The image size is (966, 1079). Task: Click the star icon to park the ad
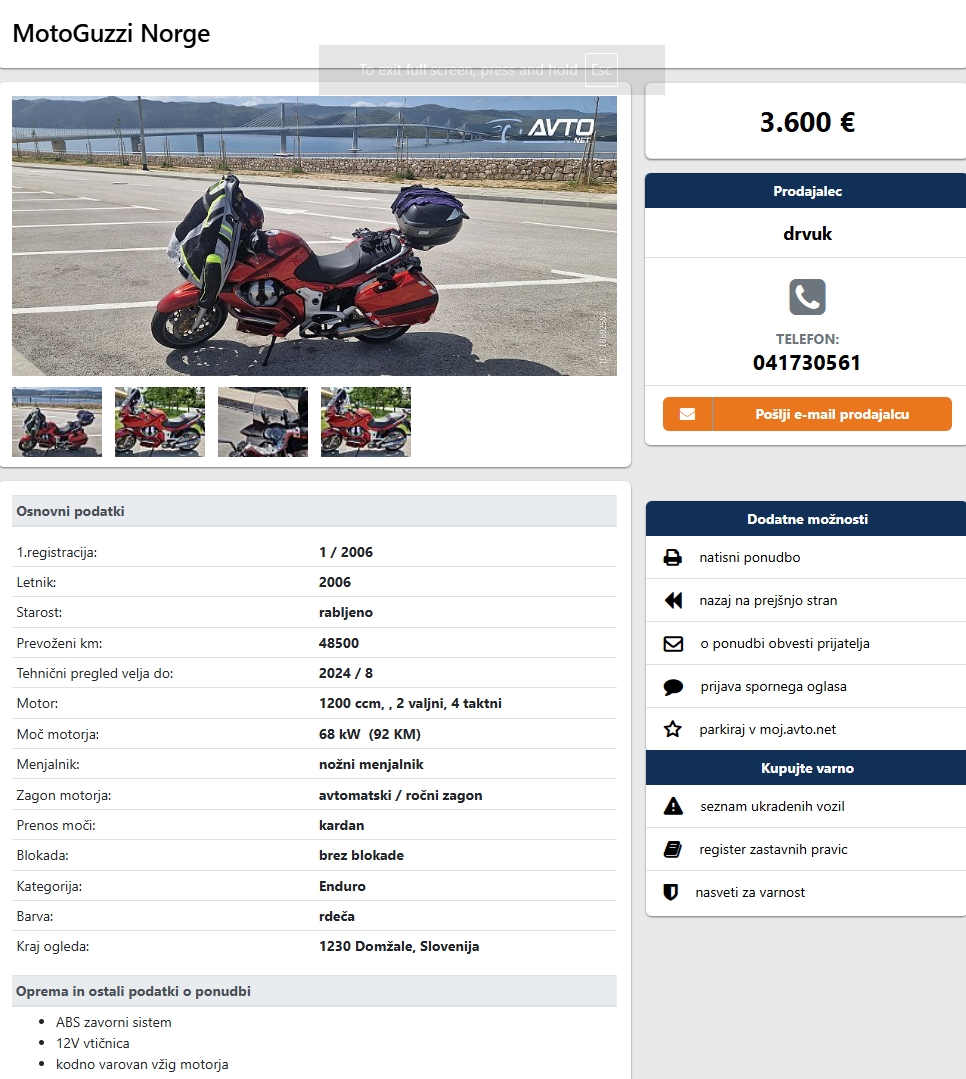(x=673, y=729)
